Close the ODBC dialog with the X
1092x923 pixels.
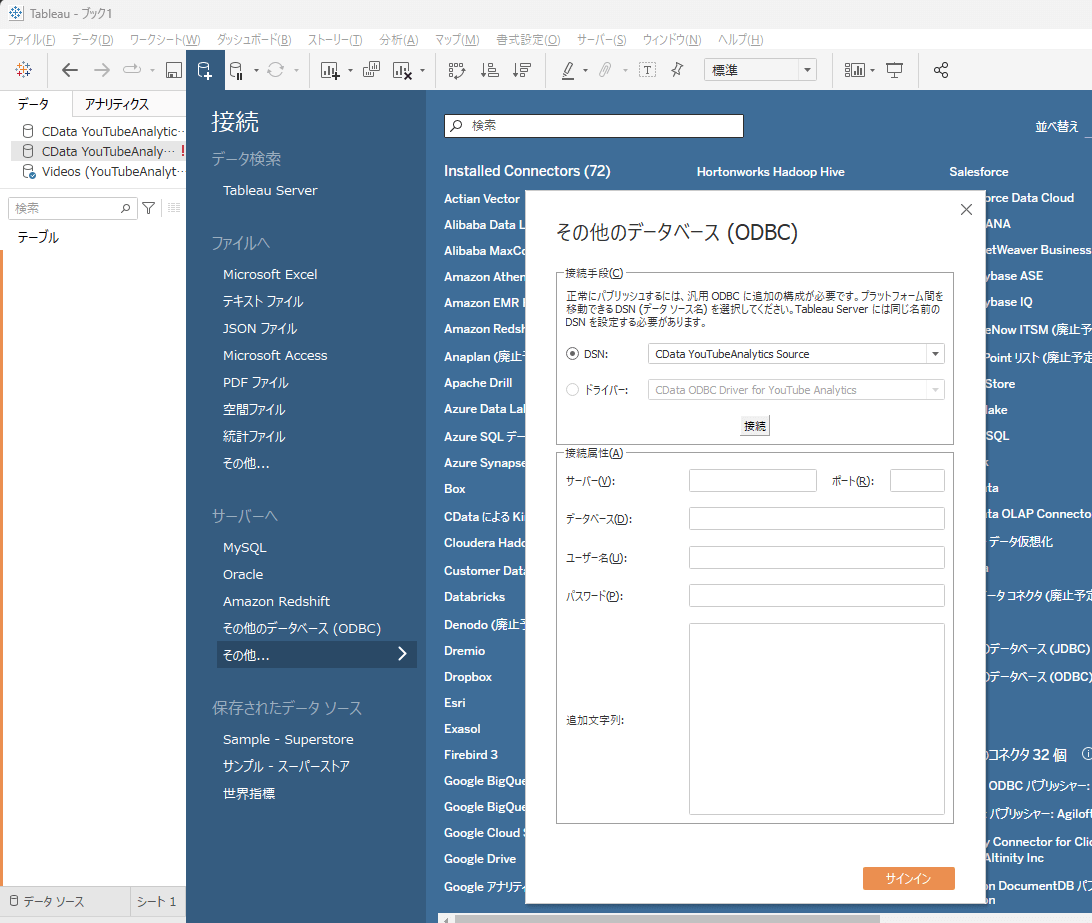(x=966, y=210)
